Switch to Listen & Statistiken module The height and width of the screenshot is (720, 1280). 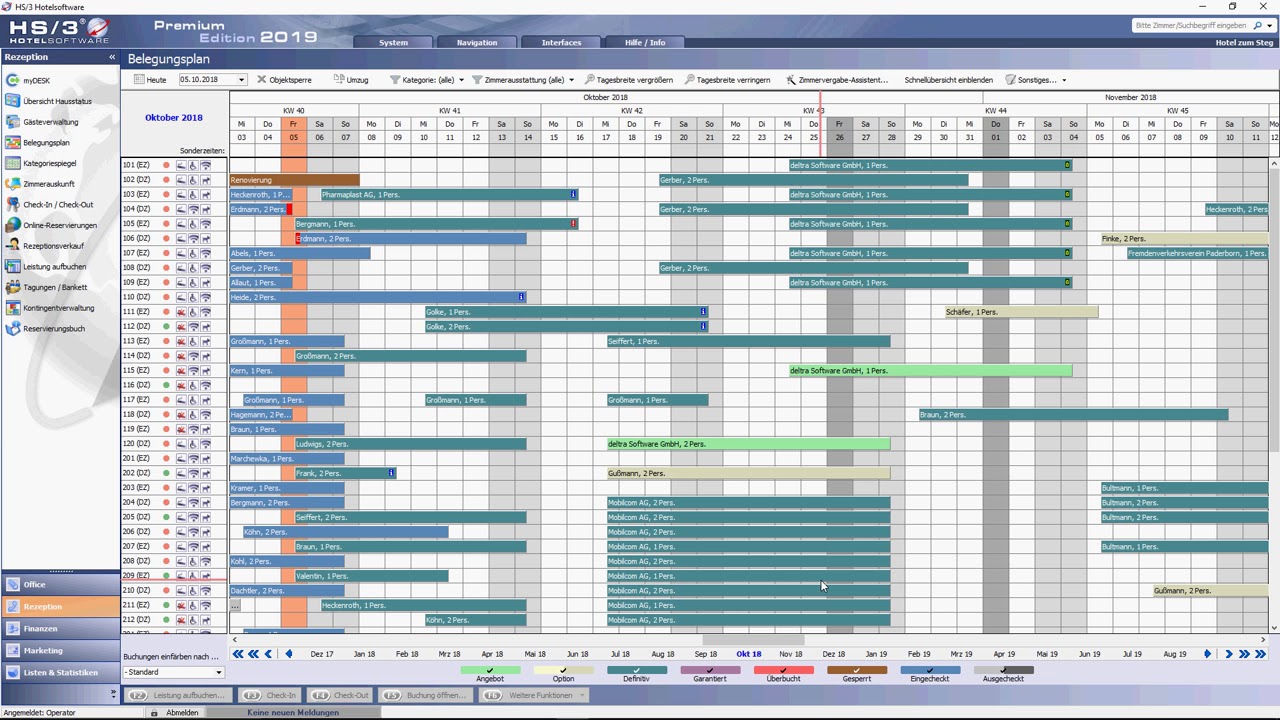click(60, 673)
